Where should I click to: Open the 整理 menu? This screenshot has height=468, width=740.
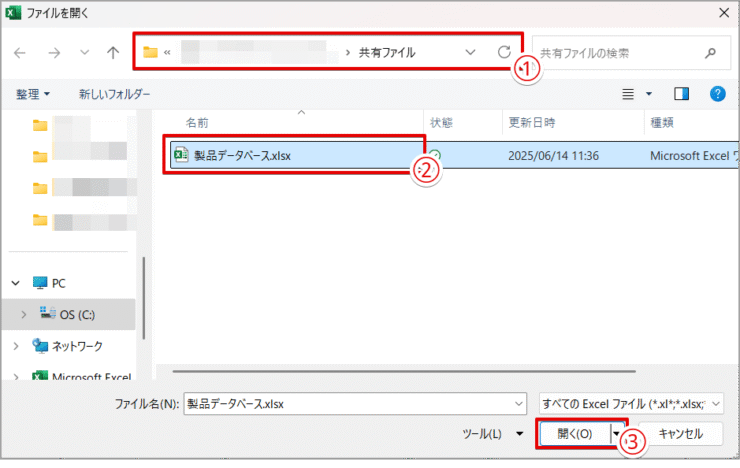pyautogui.click(x=33, y=94)
